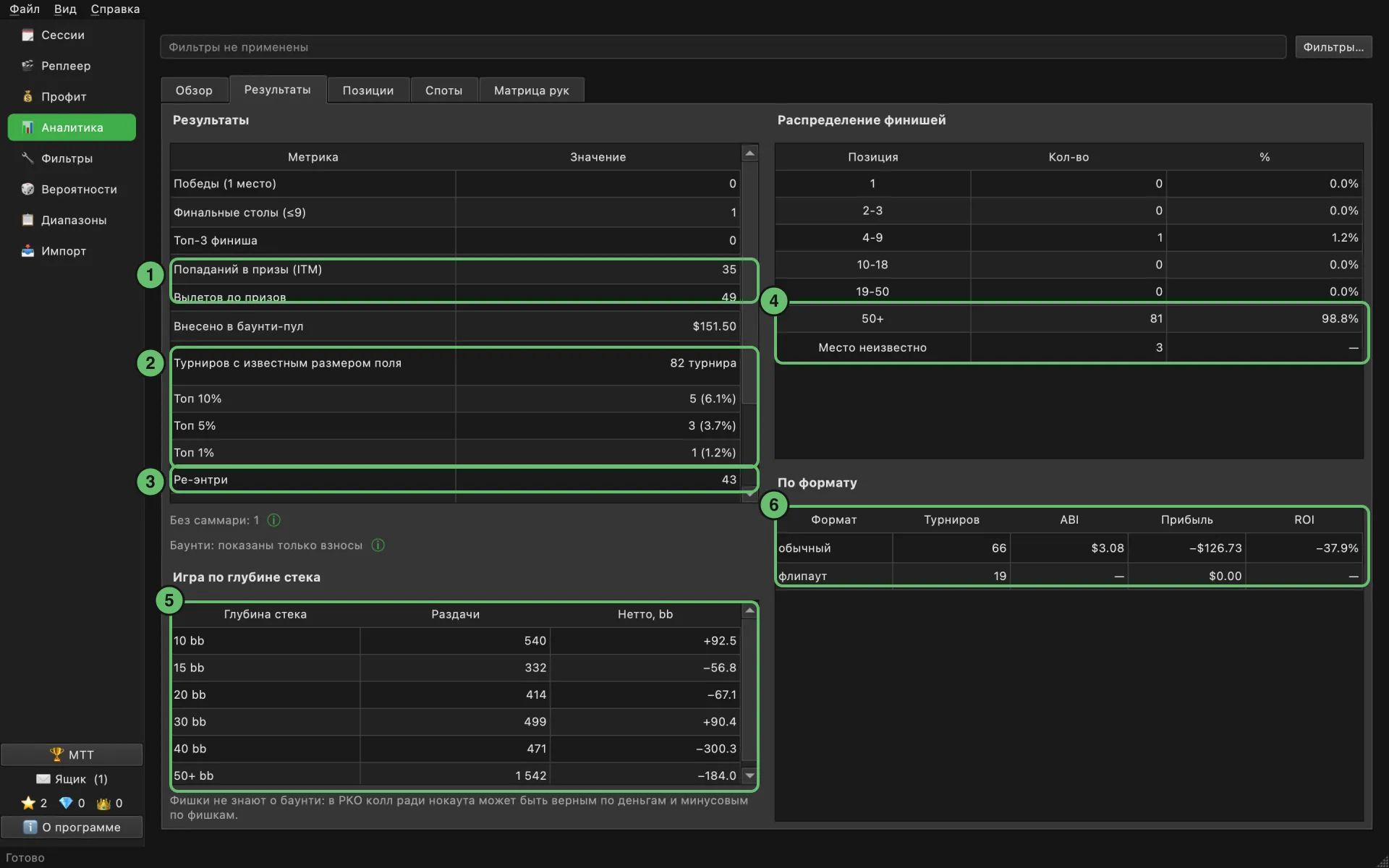Select the Ре-энтри metric row
Image resolution: width=1389 pixels, height=868 pixels.
pyautogui.click(x=456, y=480)
